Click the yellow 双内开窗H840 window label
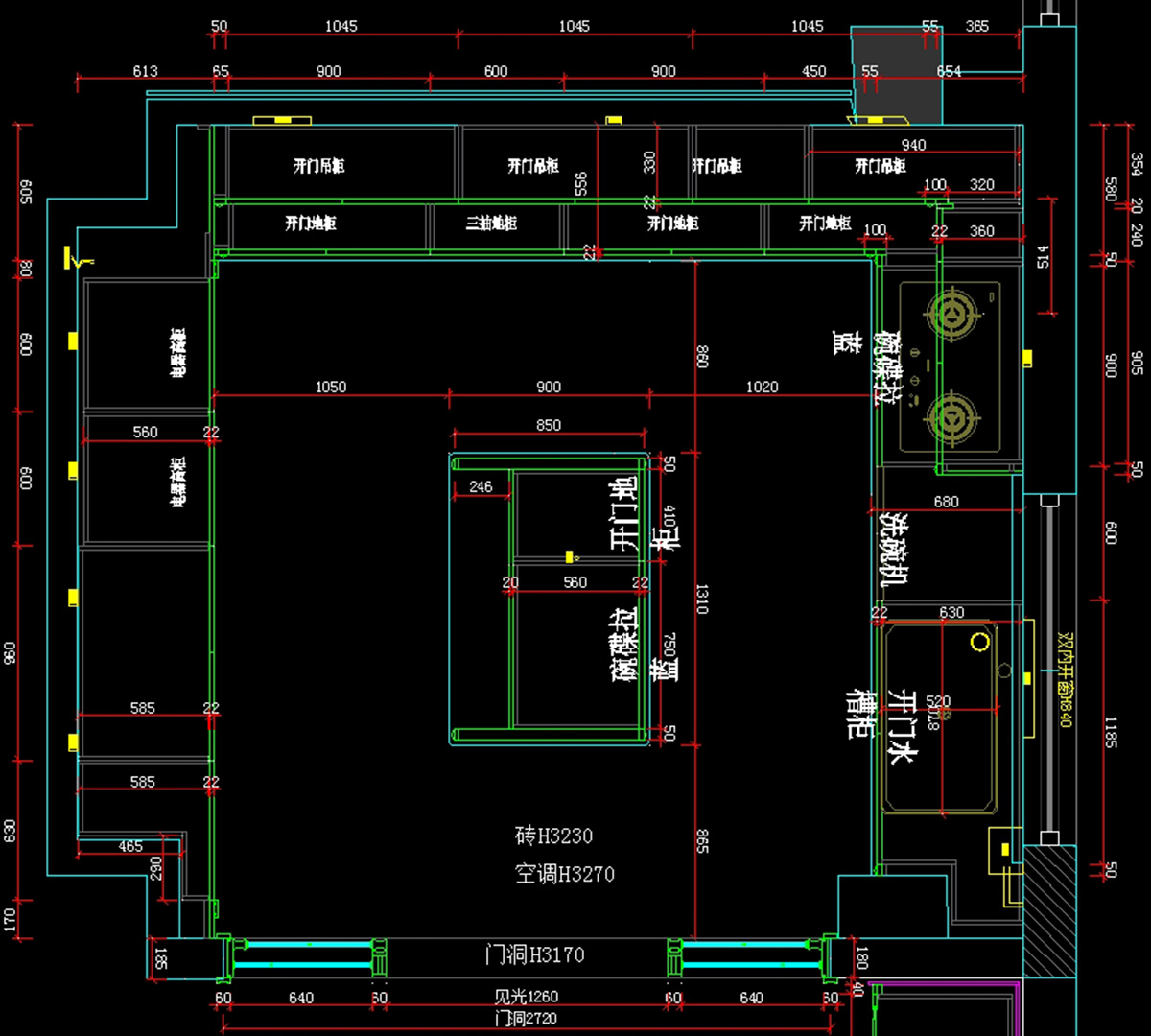Viewport: 1151px width, 1036px height. pyautogui.click(x=1064, y=678)
